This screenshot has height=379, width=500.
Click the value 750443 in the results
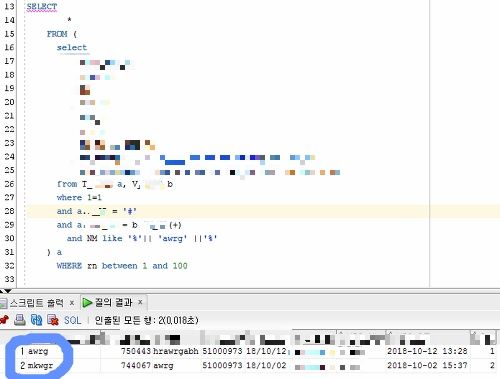coord(136,351)
